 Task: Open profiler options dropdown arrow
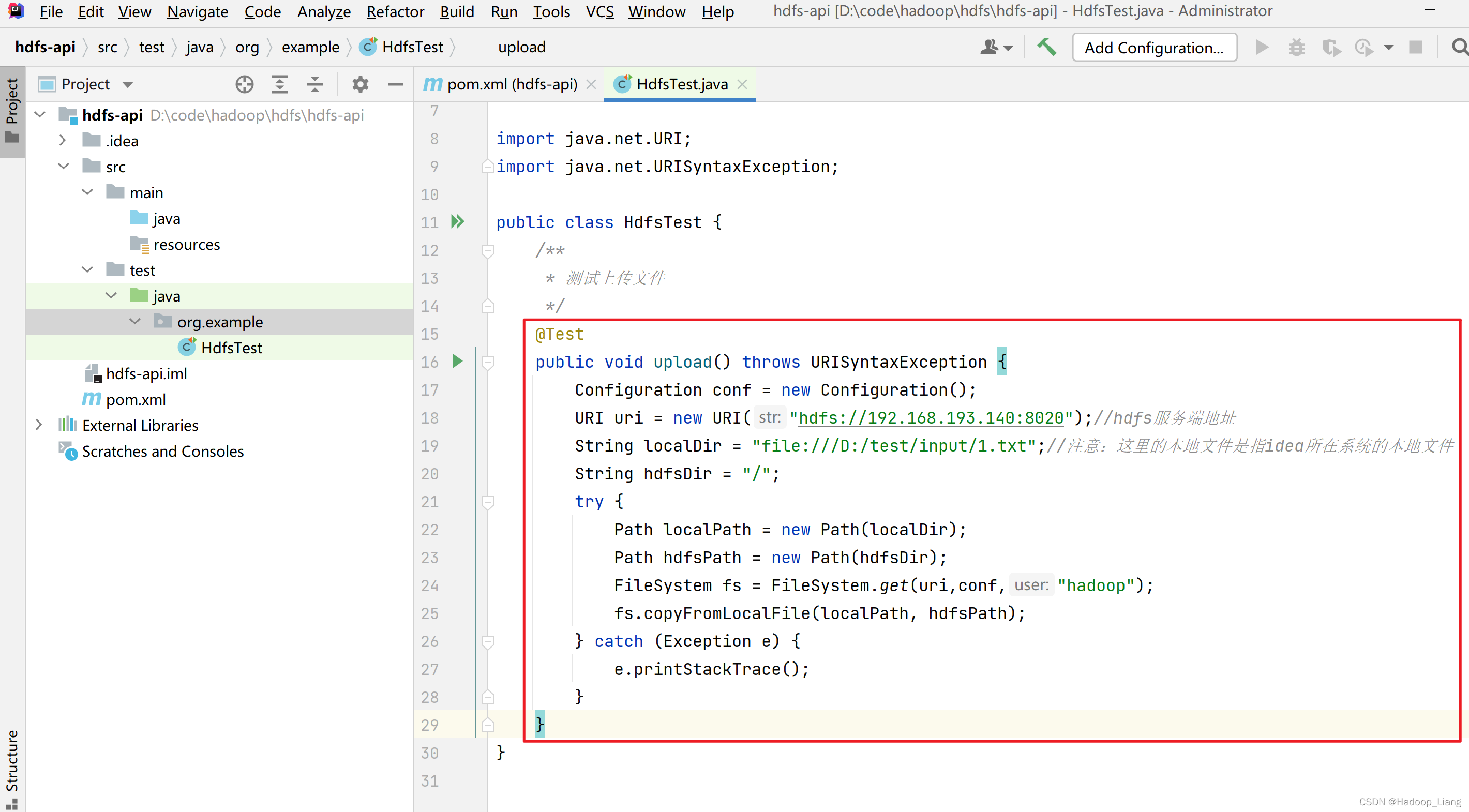[x=1389, y=48]
